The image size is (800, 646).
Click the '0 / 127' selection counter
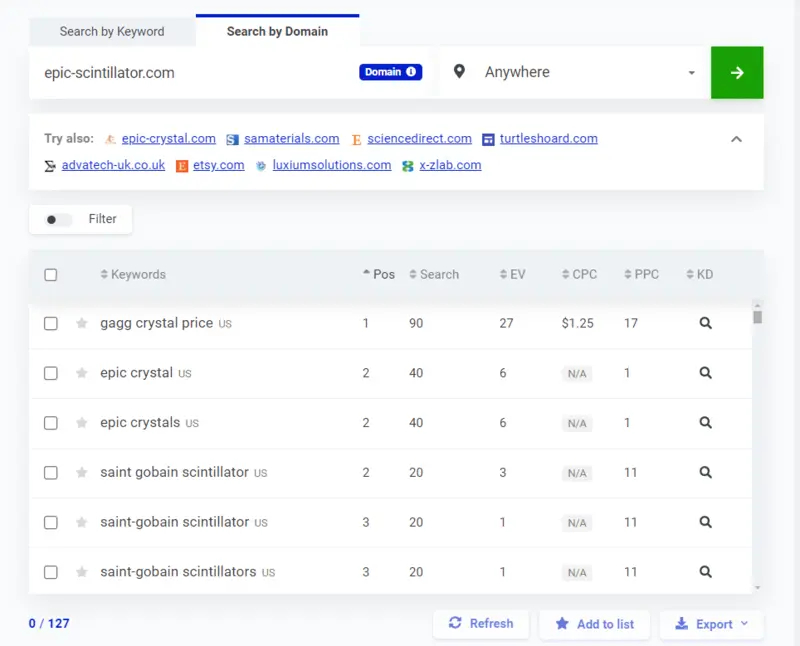(x=49, y=624)
